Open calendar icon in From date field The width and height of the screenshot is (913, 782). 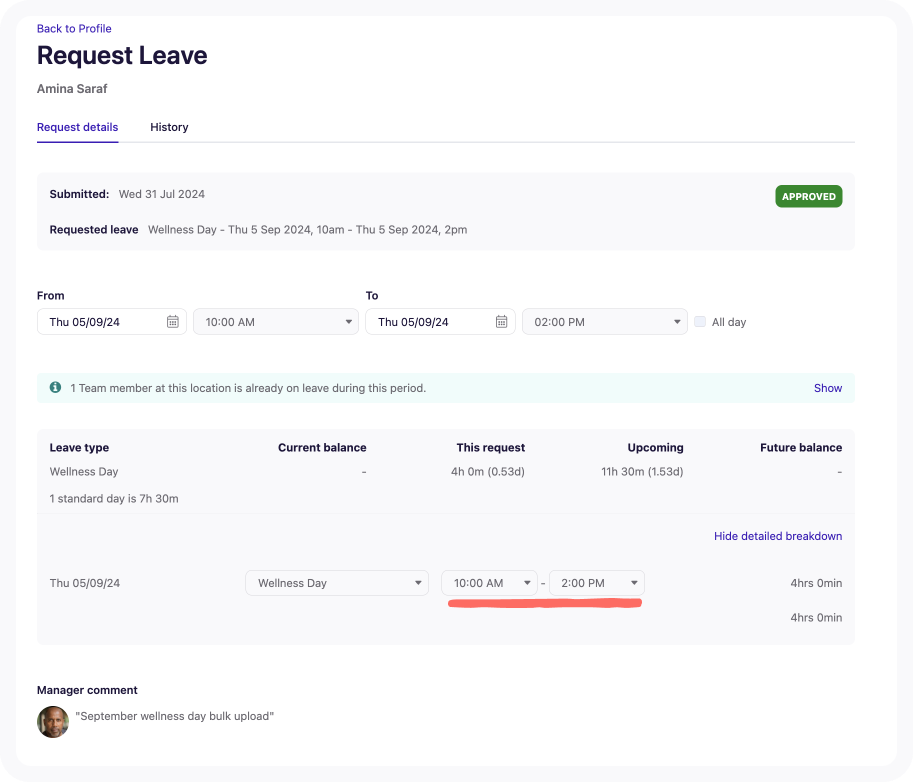[172, 322]
